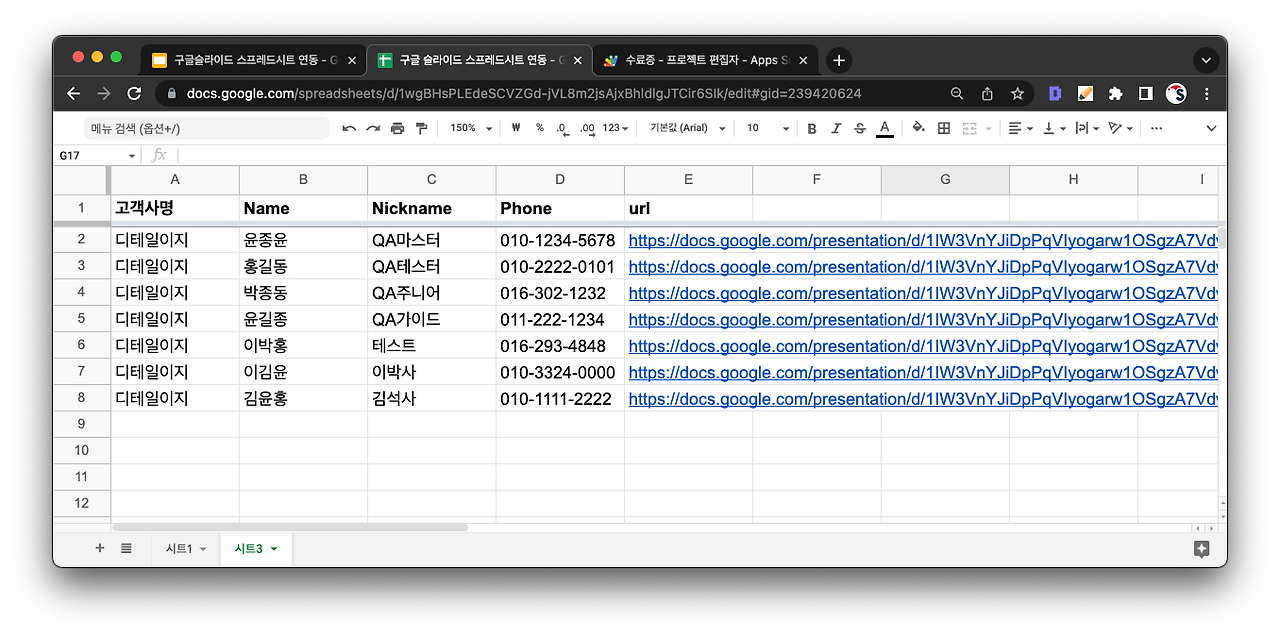The width and height of the screenshot is (1280, 637).
Task: Close the 수료증 Apps Script browser tab
Action: pos(803,60)
